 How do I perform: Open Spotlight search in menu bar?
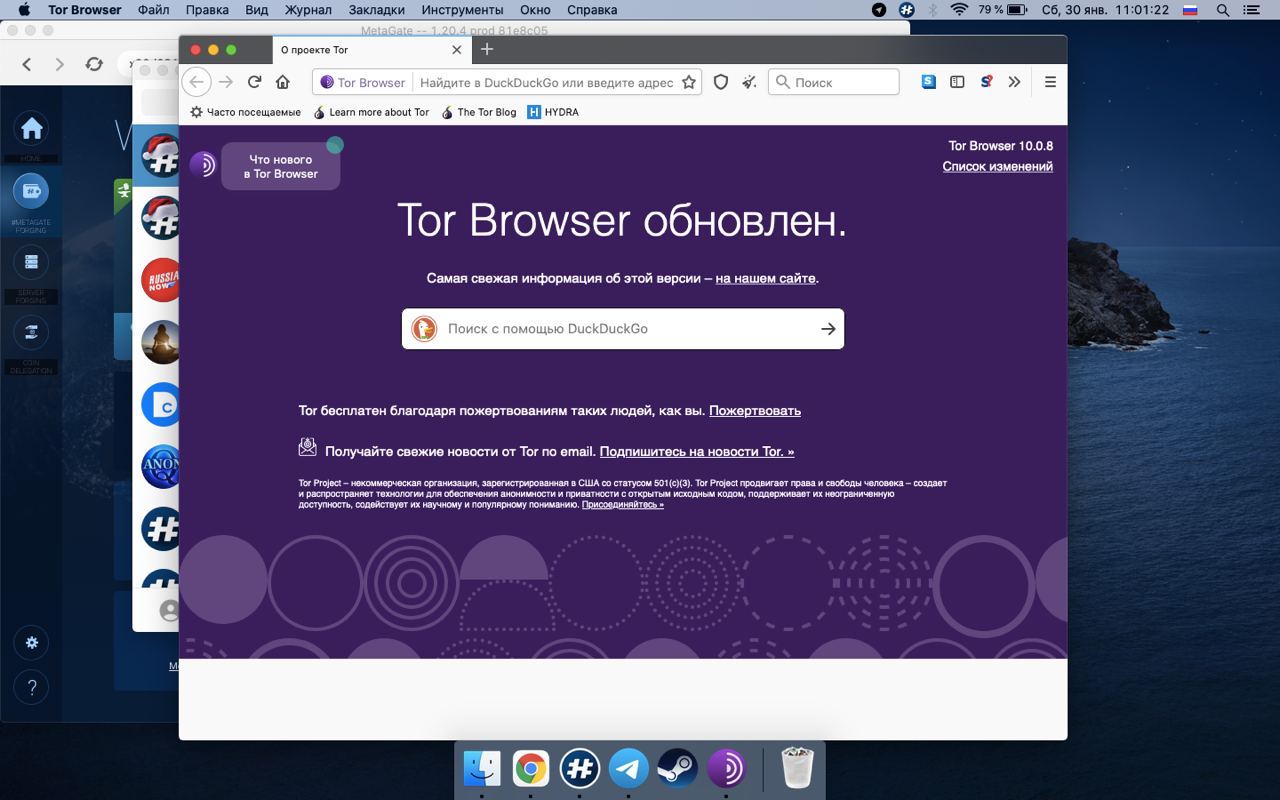click(x=1223, y=10)
